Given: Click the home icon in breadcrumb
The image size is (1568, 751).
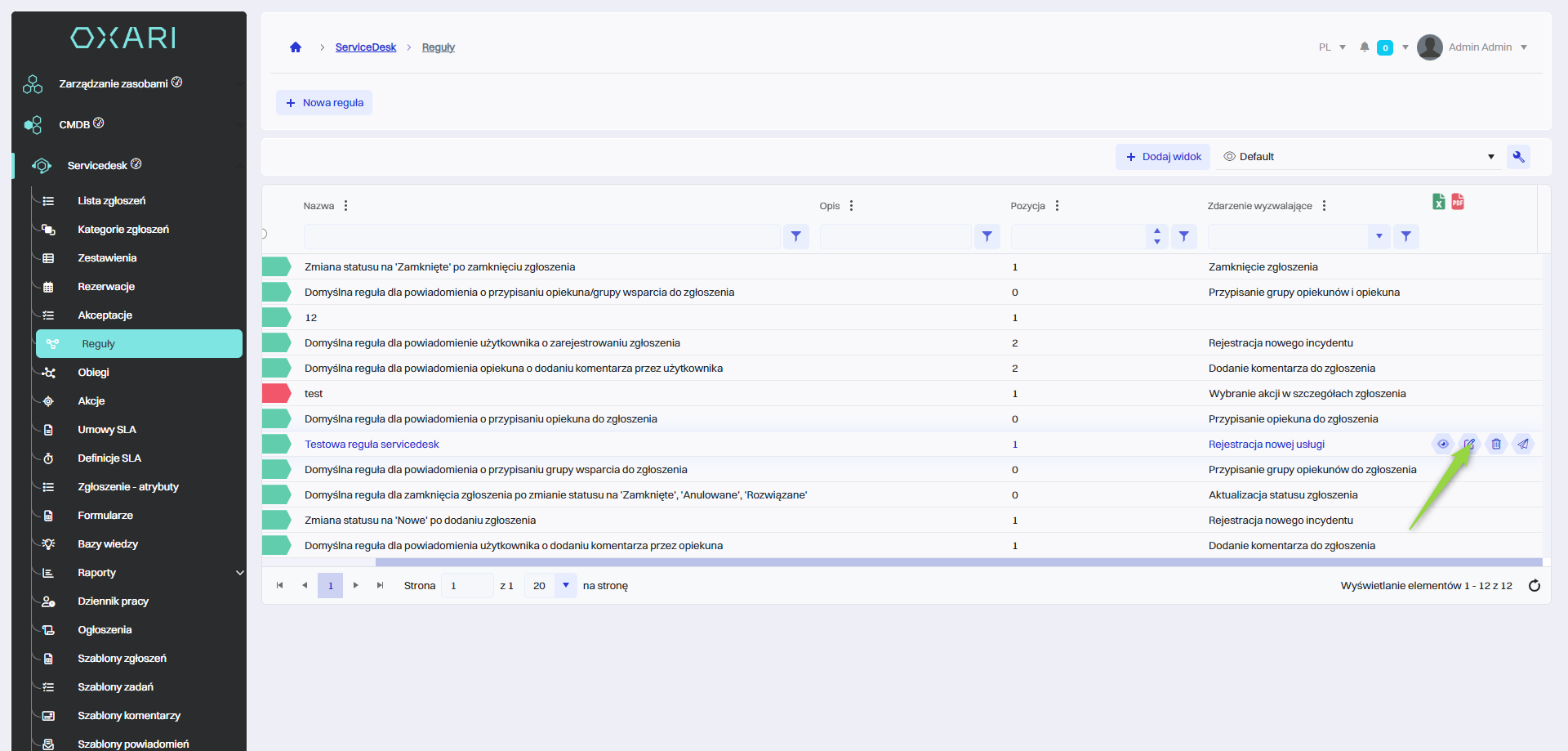Looking at the screenshot, I should click(296, 47).
